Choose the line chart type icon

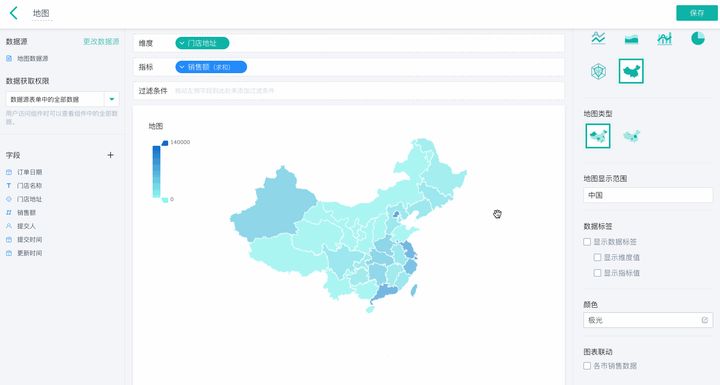coord(598,38)
